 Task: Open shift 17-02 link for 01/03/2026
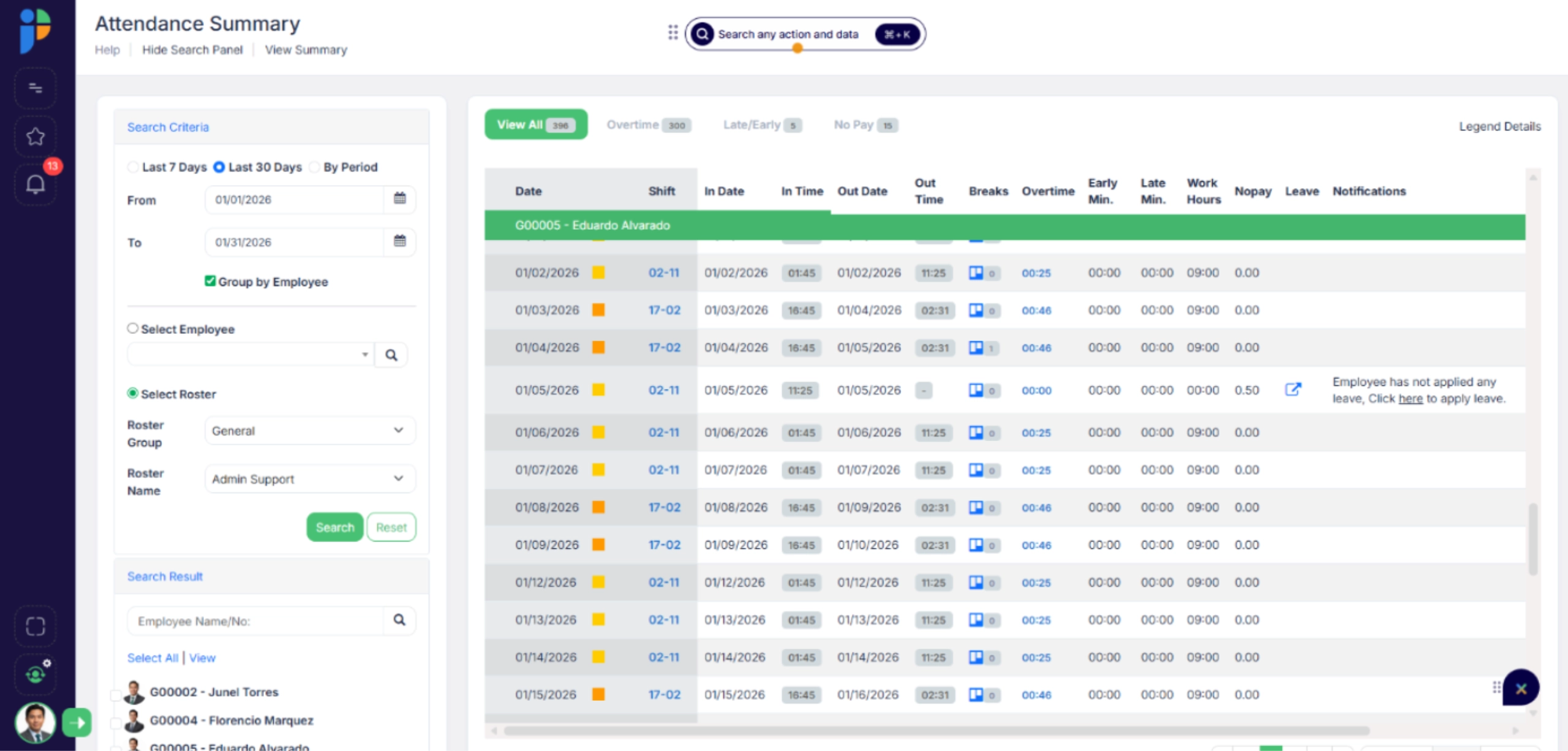[x=665, y=310]
